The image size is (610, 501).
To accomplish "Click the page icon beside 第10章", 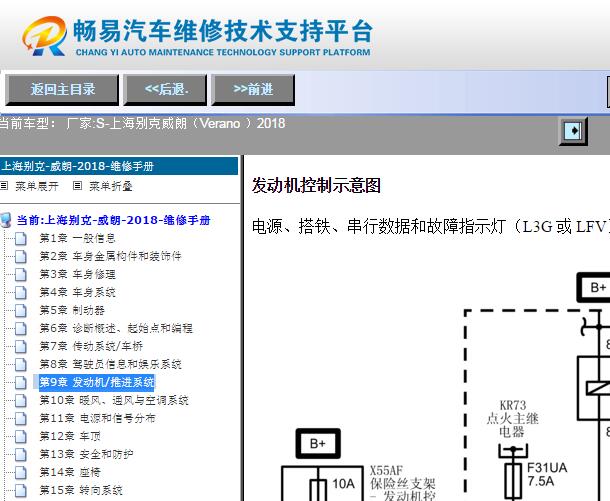I will point(21,400).
